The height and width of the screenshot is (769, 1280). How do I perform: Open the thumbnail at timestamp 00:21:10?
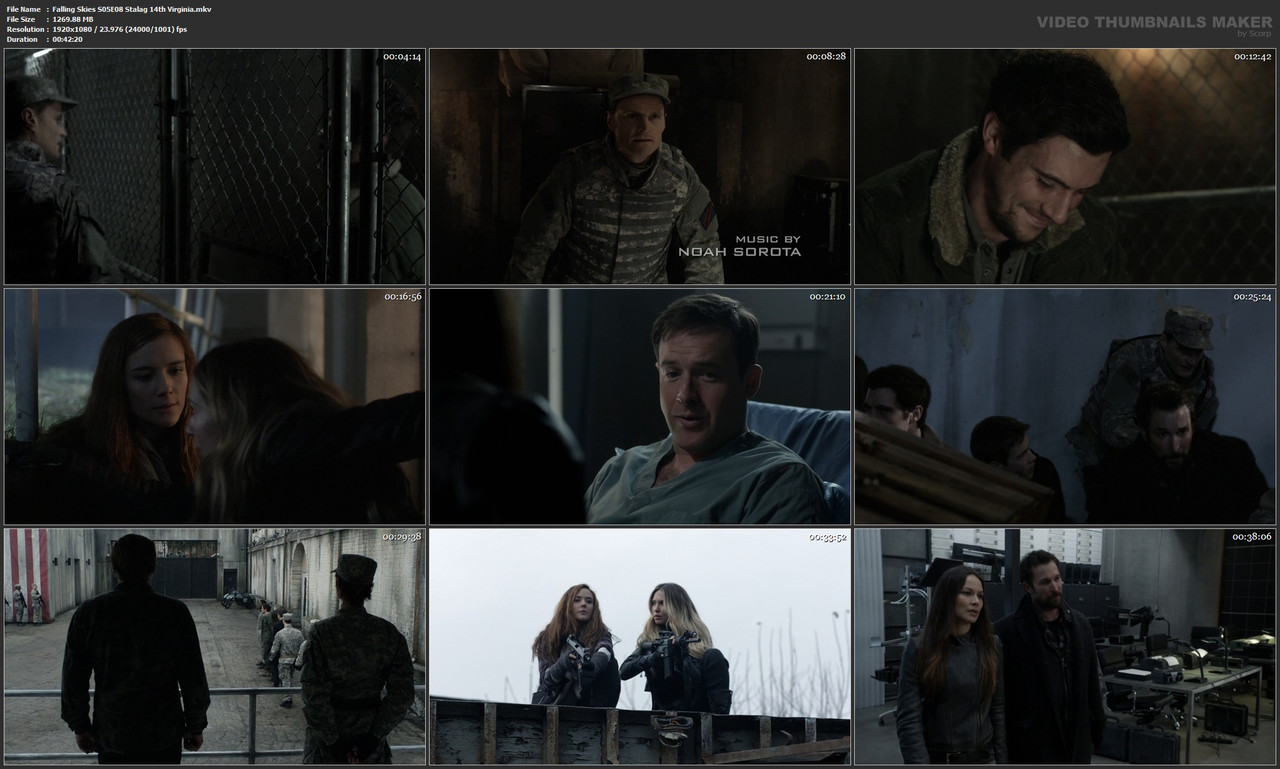pos(639,406)
